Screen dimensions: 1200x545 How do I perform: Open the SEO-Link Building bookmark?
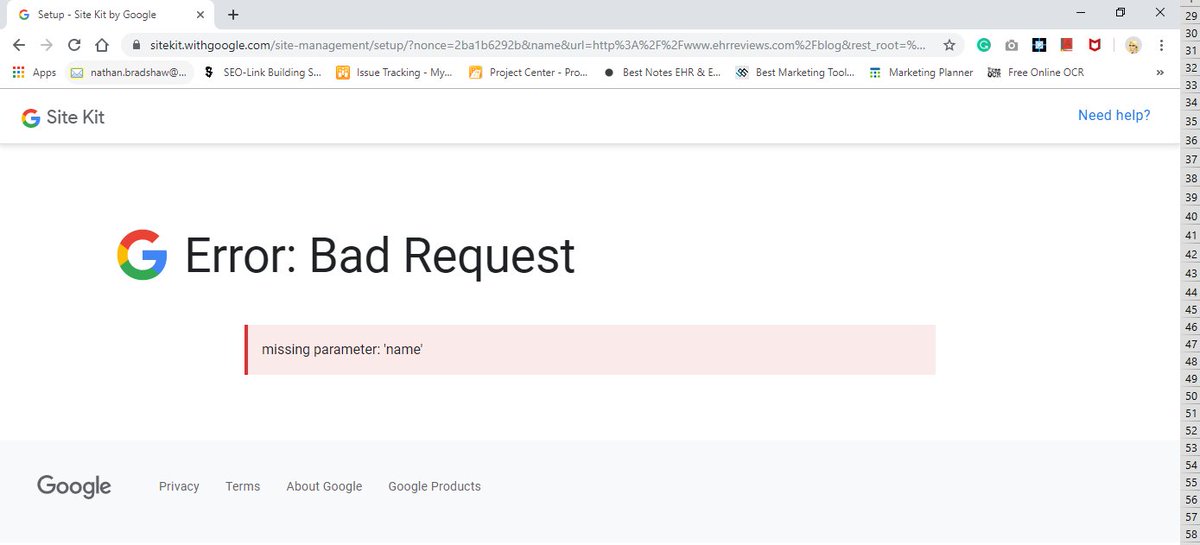(262, 72)
